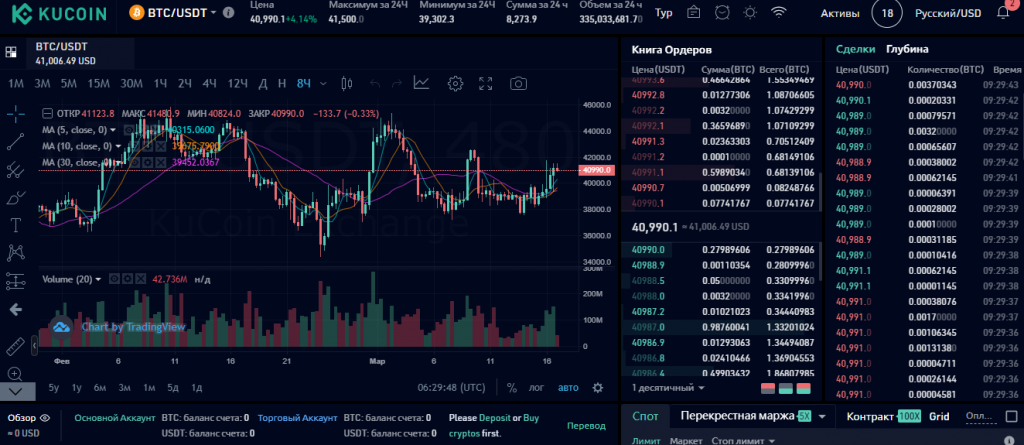Open the notifications bell icon

click(1003, 13)
